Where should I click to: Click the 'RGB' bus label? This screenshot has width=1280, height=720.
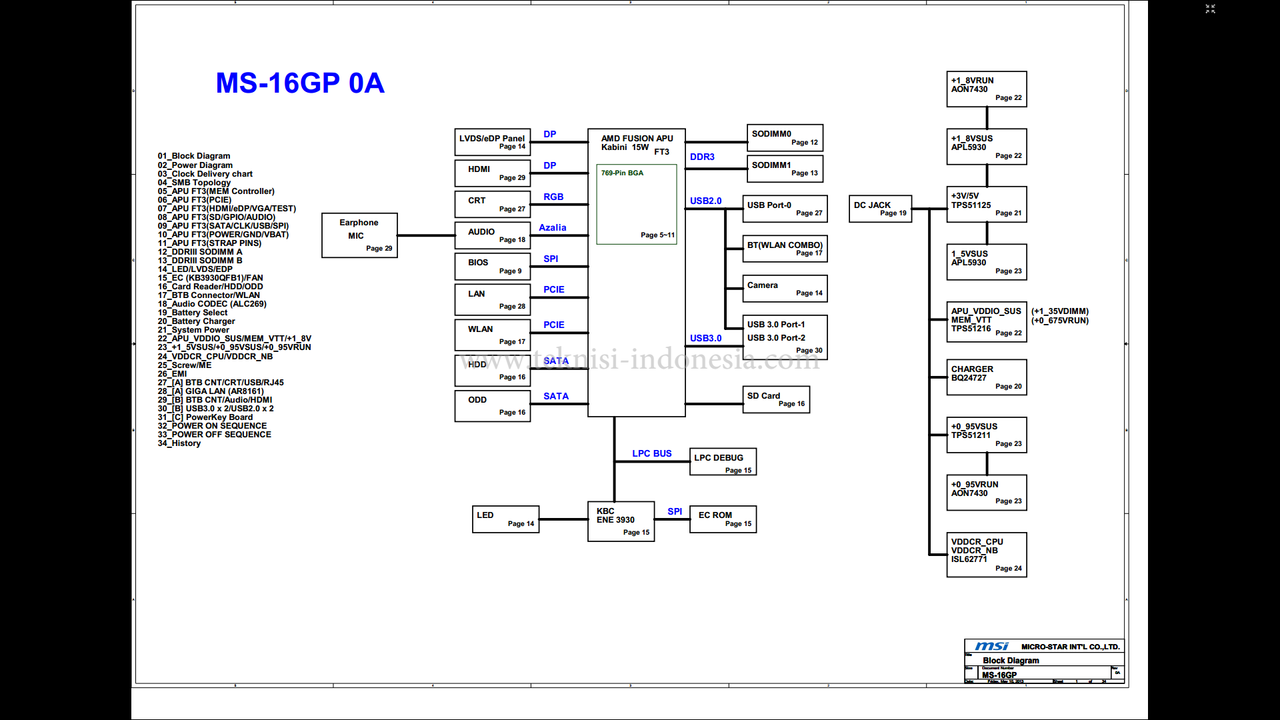(x=553, y=197)
